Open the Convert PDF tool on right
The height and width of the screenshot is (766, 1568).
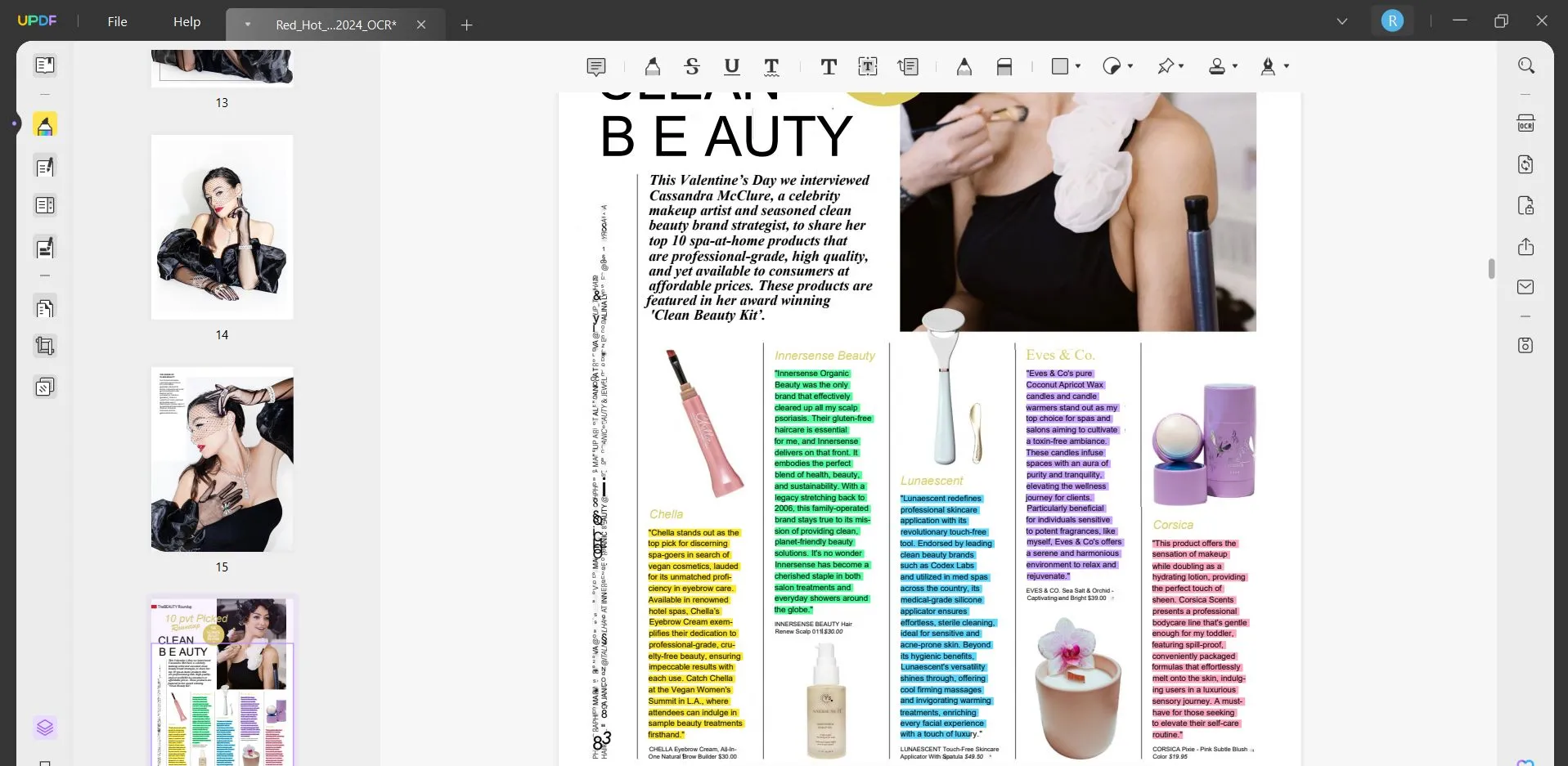tap(1526, 164)
